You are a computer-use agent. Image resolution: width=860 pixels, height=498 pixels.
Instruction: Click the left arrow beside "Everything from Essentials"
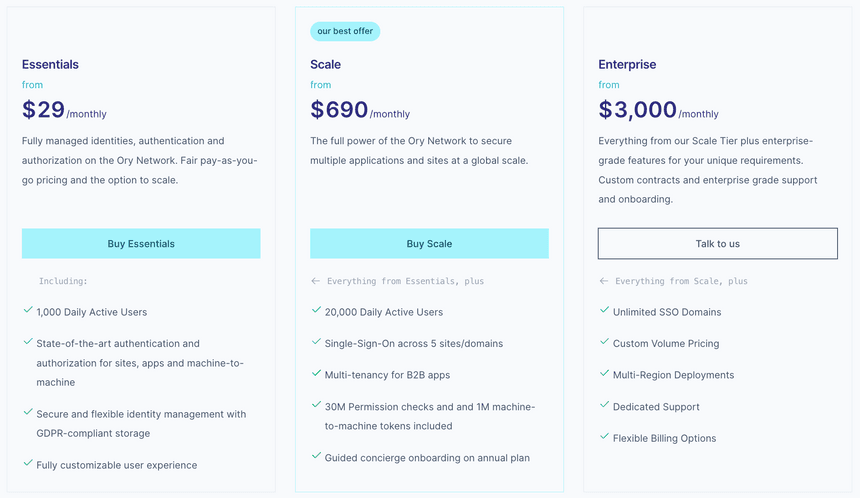pos(316,282)
